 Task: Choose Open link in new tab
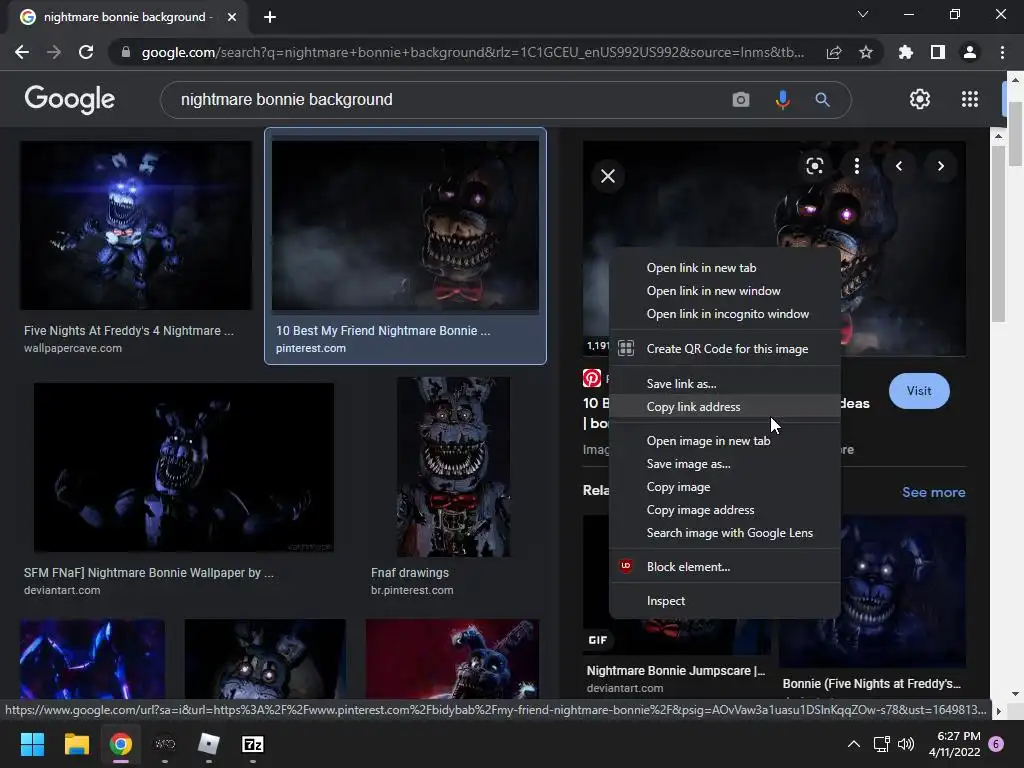pyautogui.click(x=724, y=268)
